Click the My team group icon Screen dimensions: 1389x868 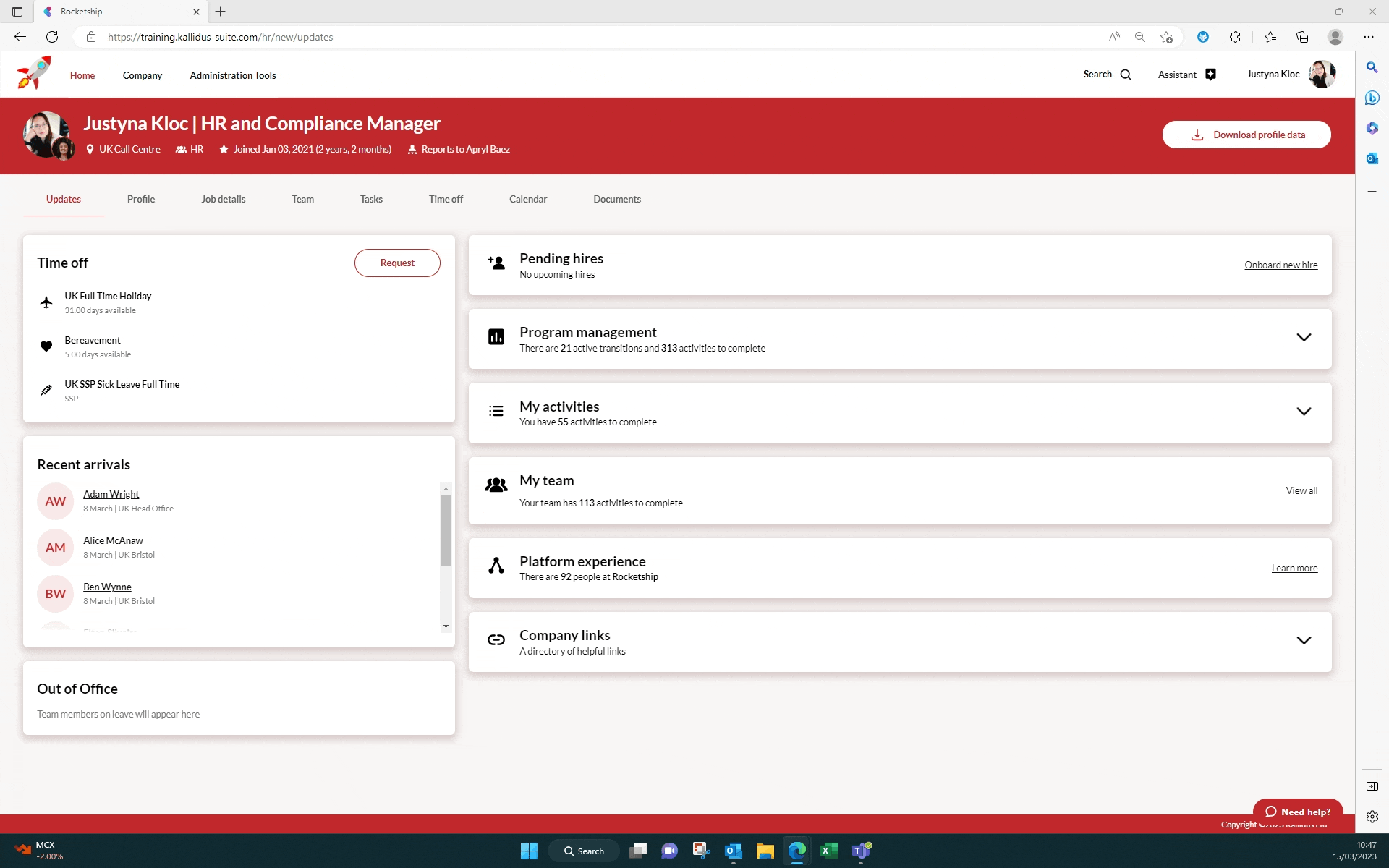pyautogui.click(x=496, y=485)
